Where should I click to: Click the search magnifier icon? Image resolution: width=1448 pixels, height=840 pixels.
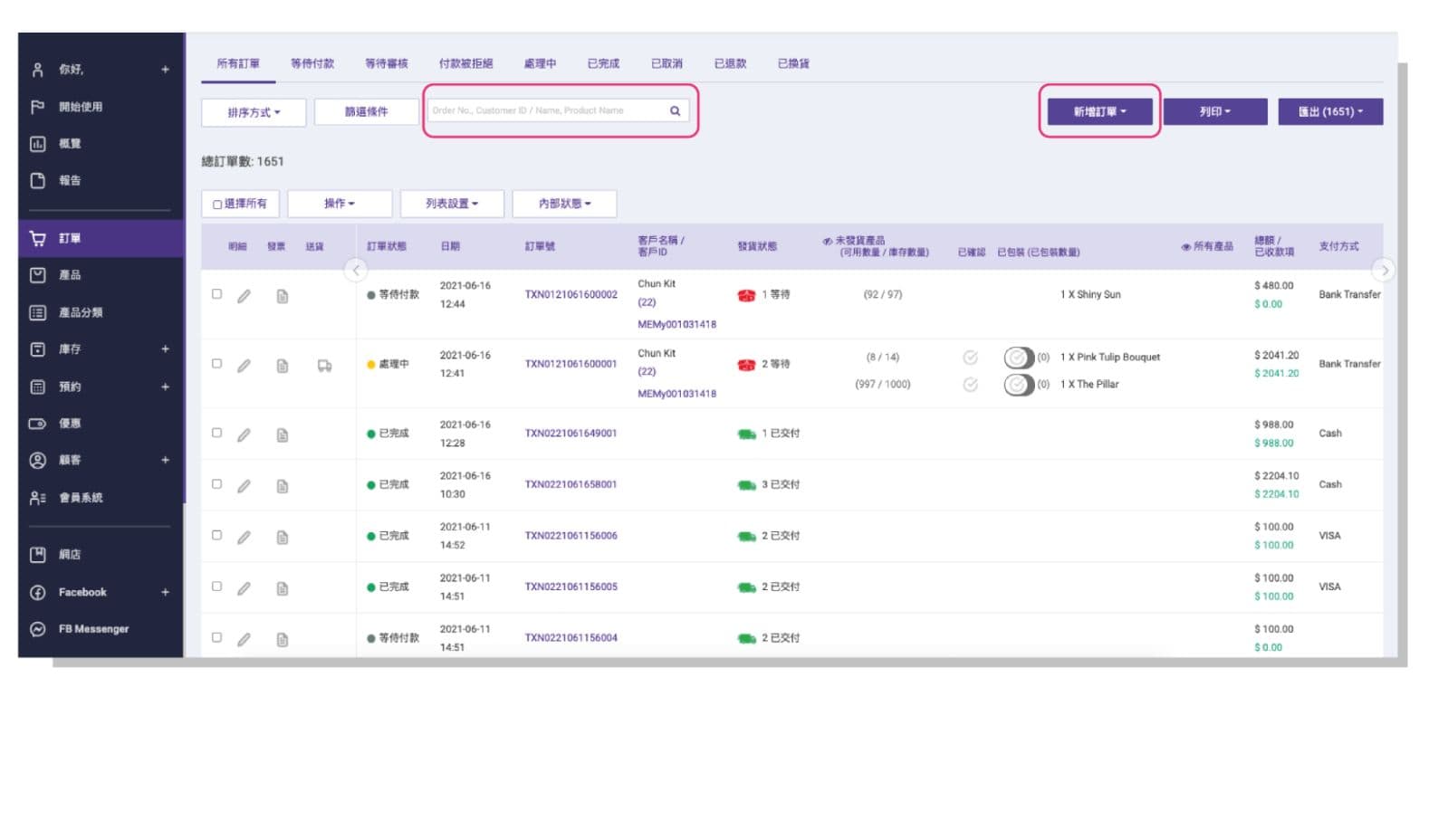(675, 110)
